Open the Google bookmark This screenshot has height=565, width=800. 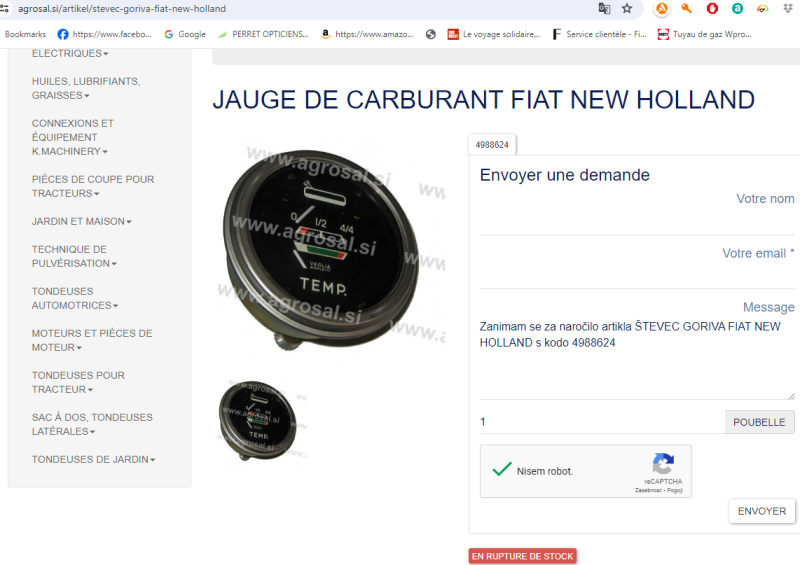coord(185,34)
